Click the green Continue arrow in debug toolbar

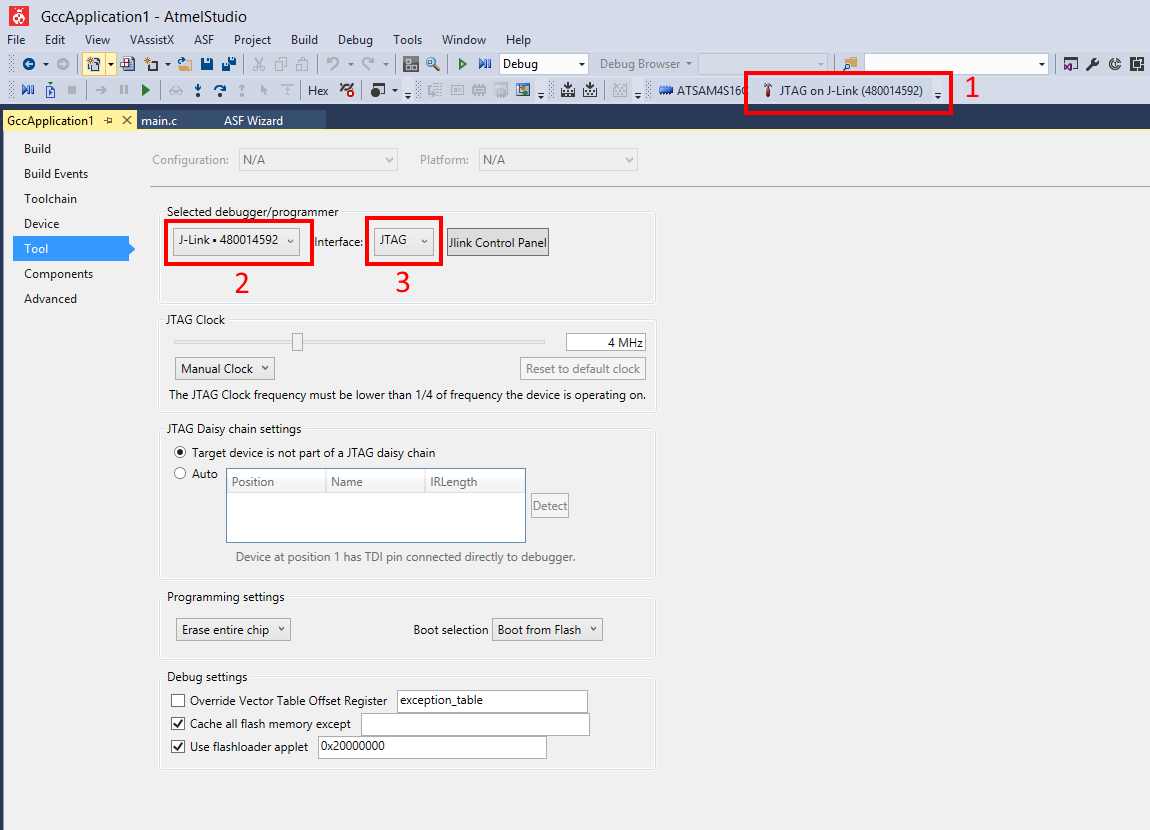145,90
